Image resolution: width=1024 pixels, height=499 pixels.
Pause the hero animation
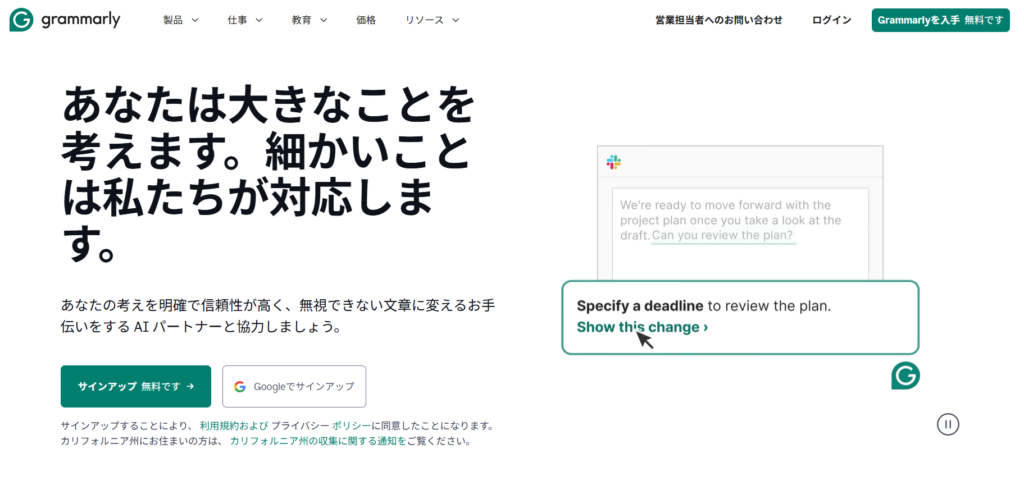pos(948,424)
